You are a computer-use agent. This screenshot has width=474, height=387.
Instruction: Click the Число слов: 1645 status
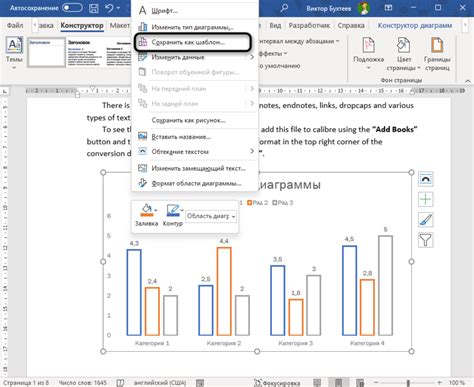(83, 383)
